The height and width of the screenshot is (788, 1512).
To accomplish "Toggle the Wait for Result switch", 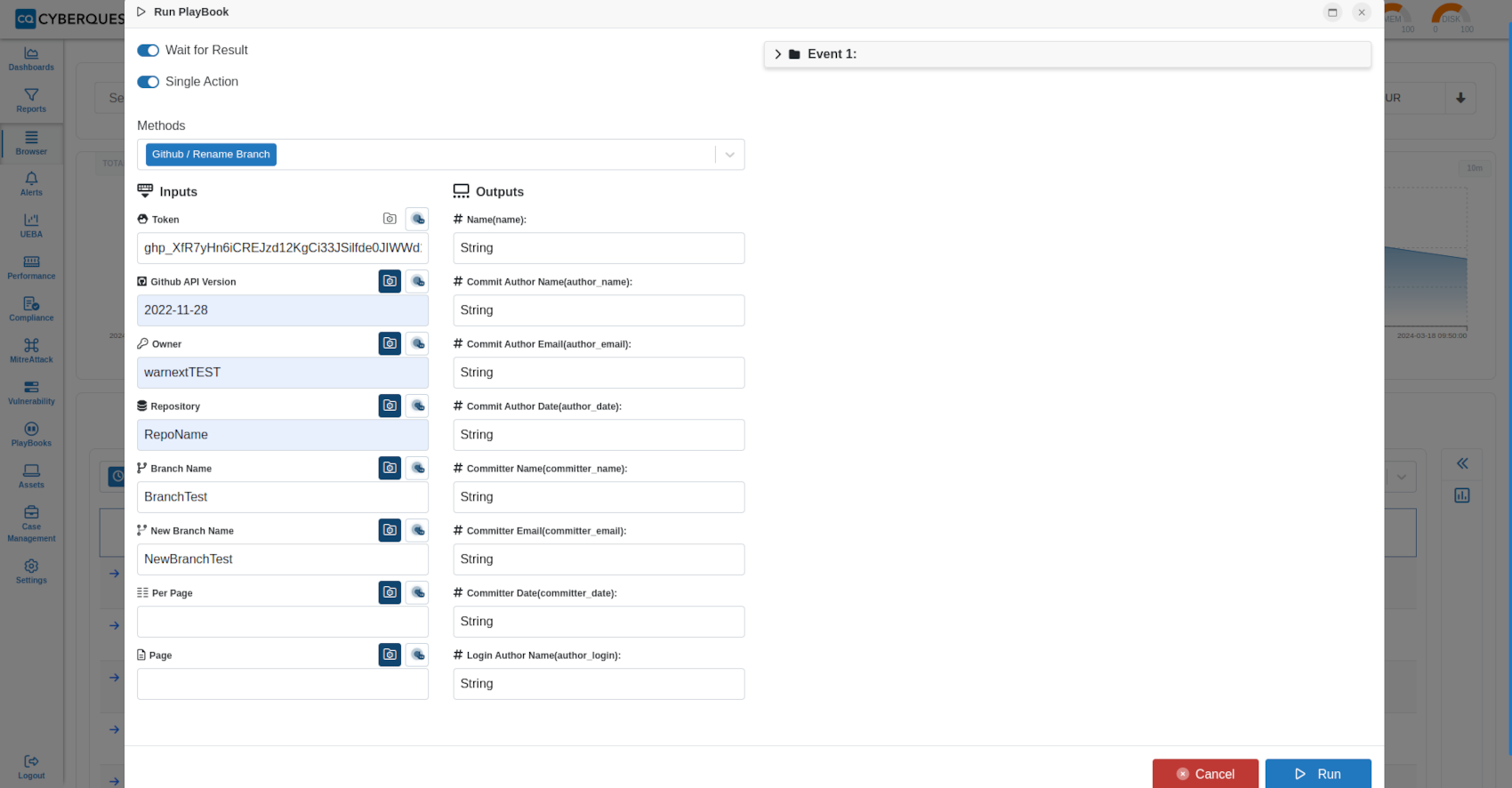I will (148, 51).
